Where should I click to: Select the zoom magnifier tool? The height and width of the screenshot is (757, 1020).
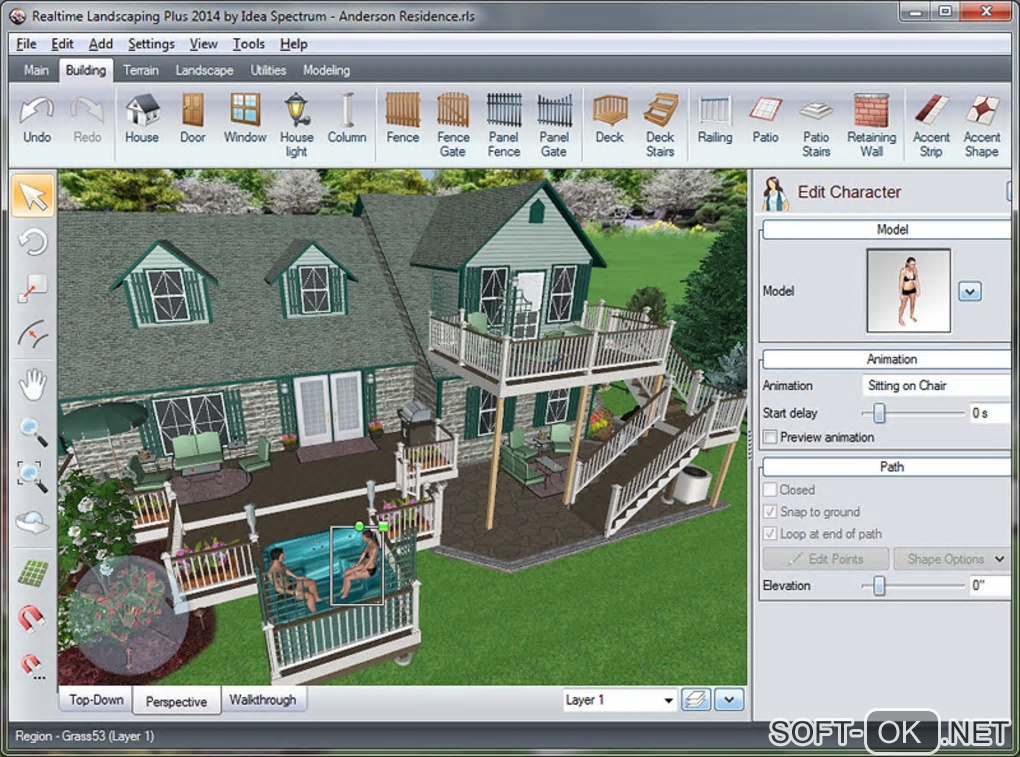pos(33,432)
